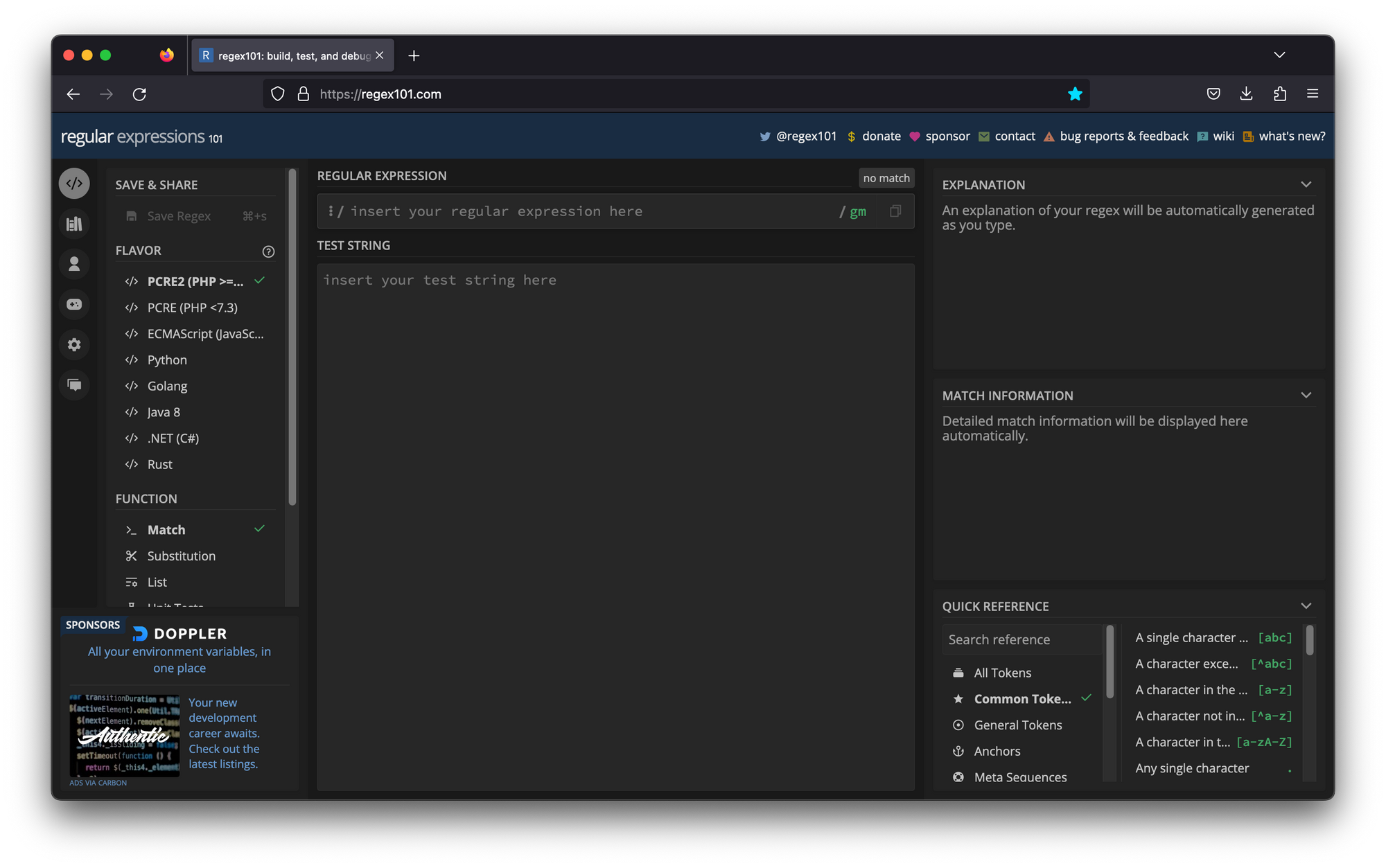The width and height of the screenshot is (1386, 868).
Task: Open the Firefox extensions icon
Action: 1279,94
